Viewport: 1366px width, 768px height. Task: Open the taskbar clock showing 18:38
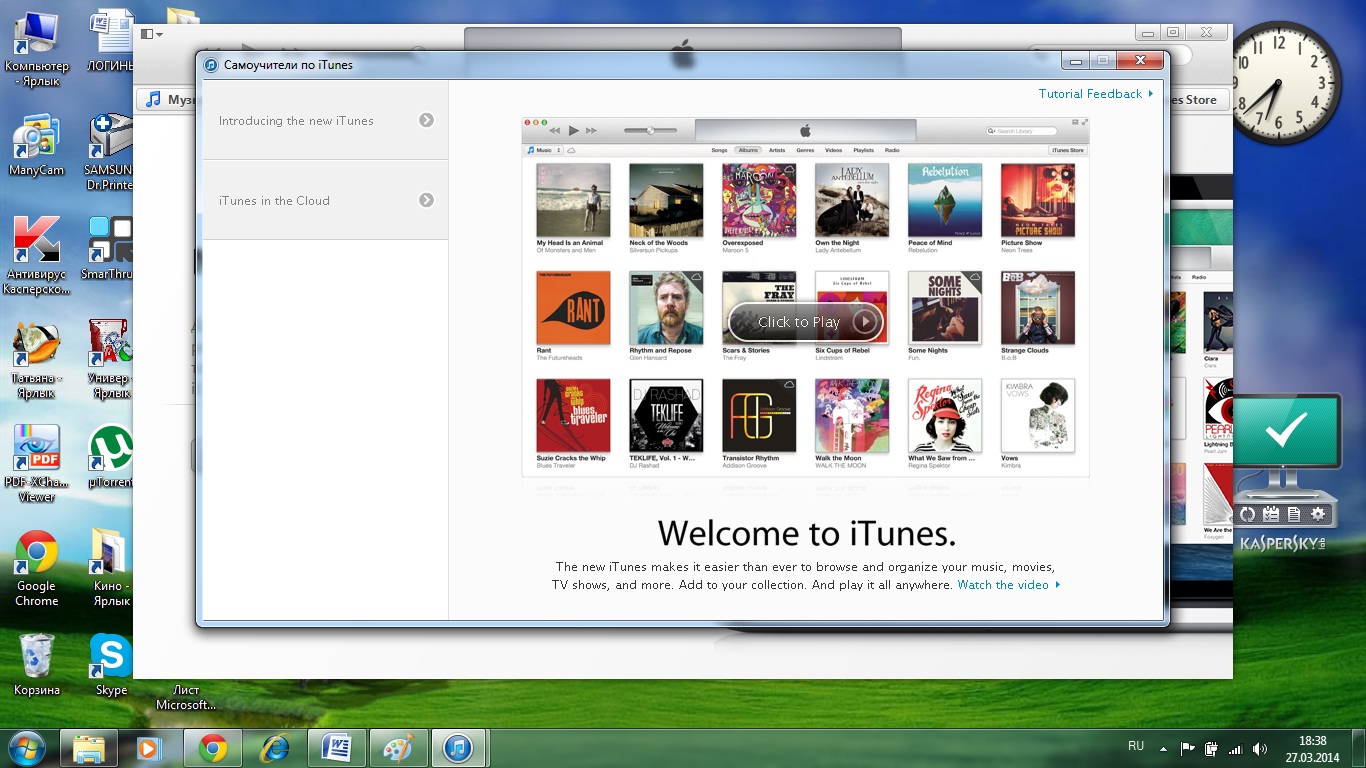(1313, 749)
